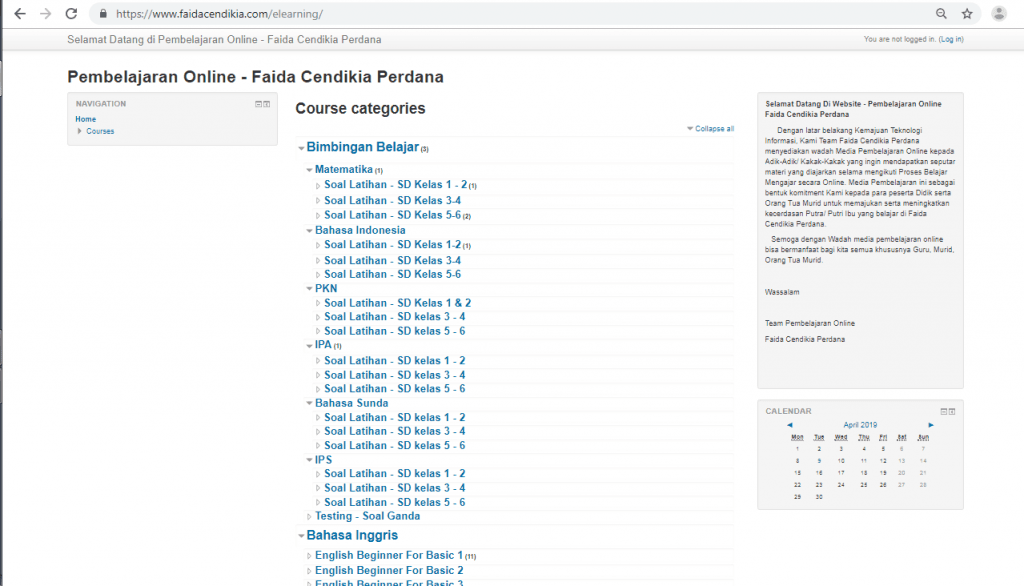Collapse the Bahasa Sunda subcategory
Screen dimensions: 1024x586
tap(310, 403)
